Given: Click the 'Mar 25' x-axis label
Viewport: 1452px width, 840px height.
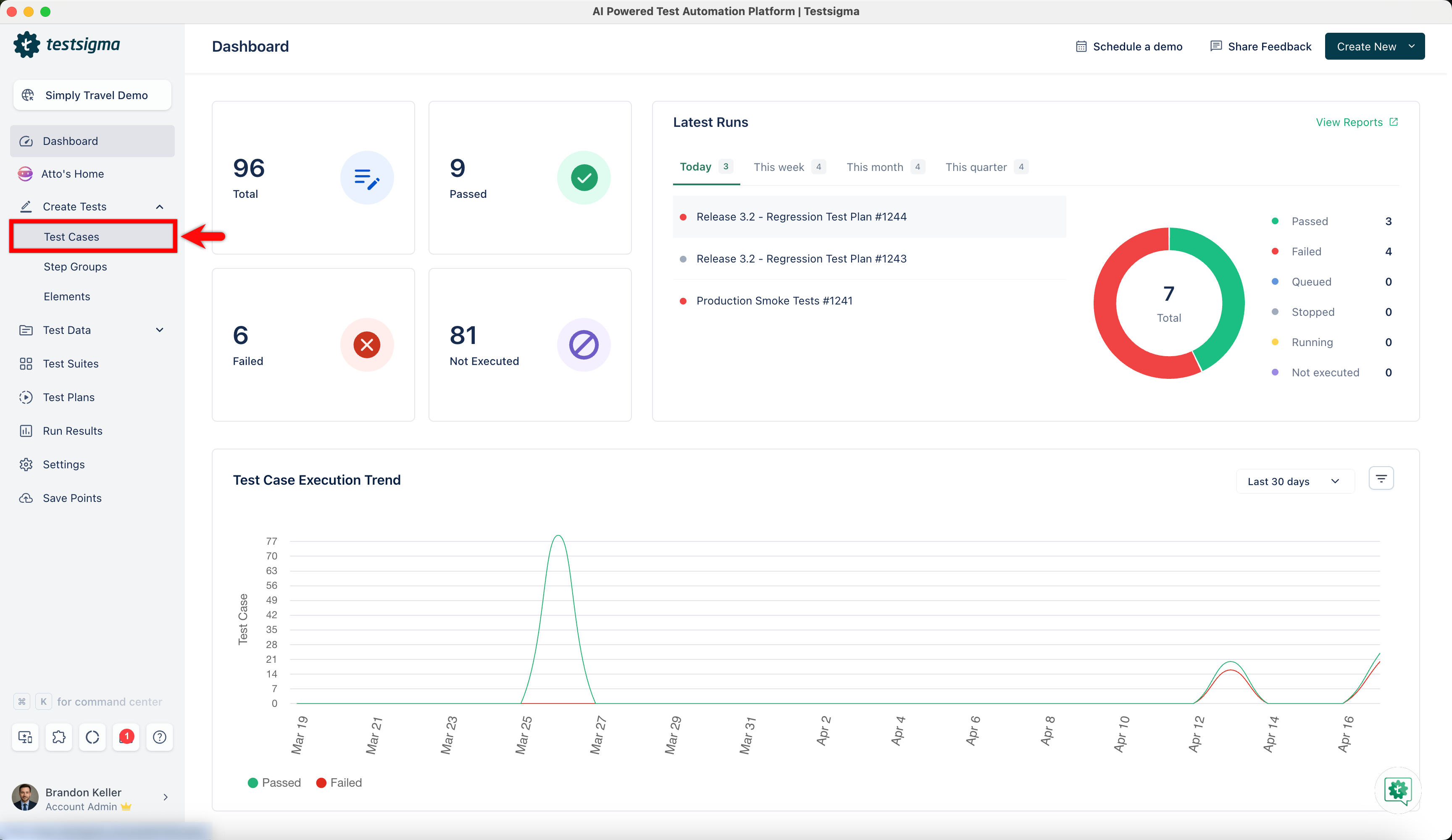Looking at the screenshot, I should point(524,735).
